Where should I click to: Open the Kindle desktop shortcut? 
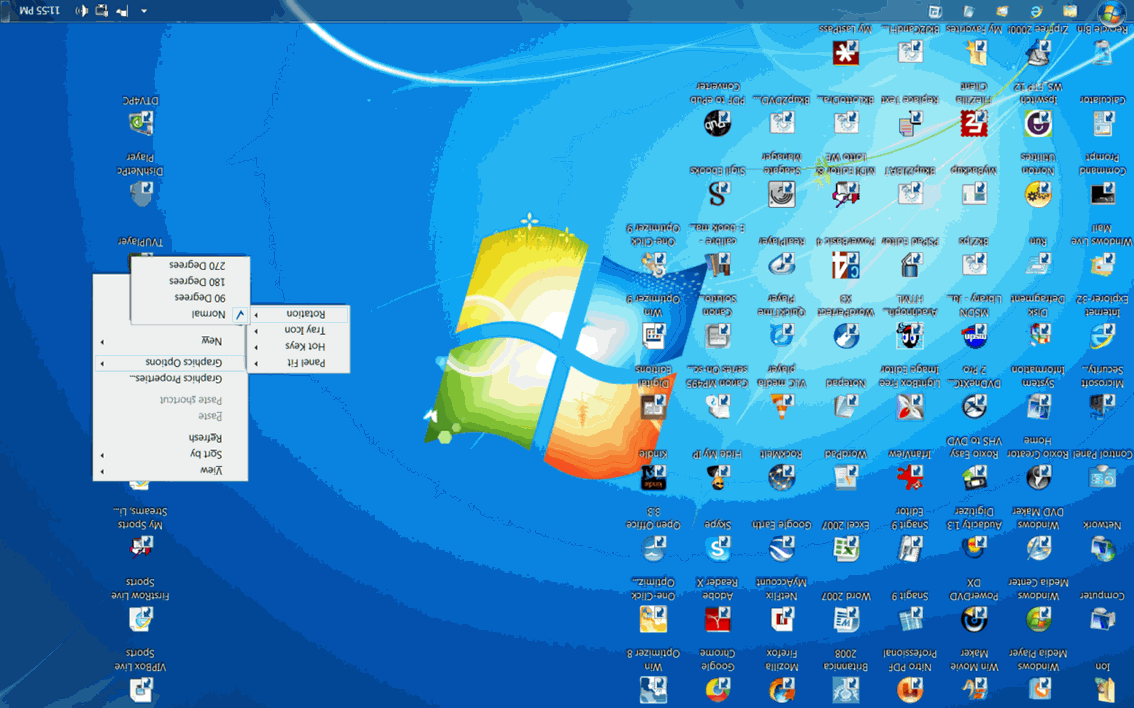click(652, 477)
